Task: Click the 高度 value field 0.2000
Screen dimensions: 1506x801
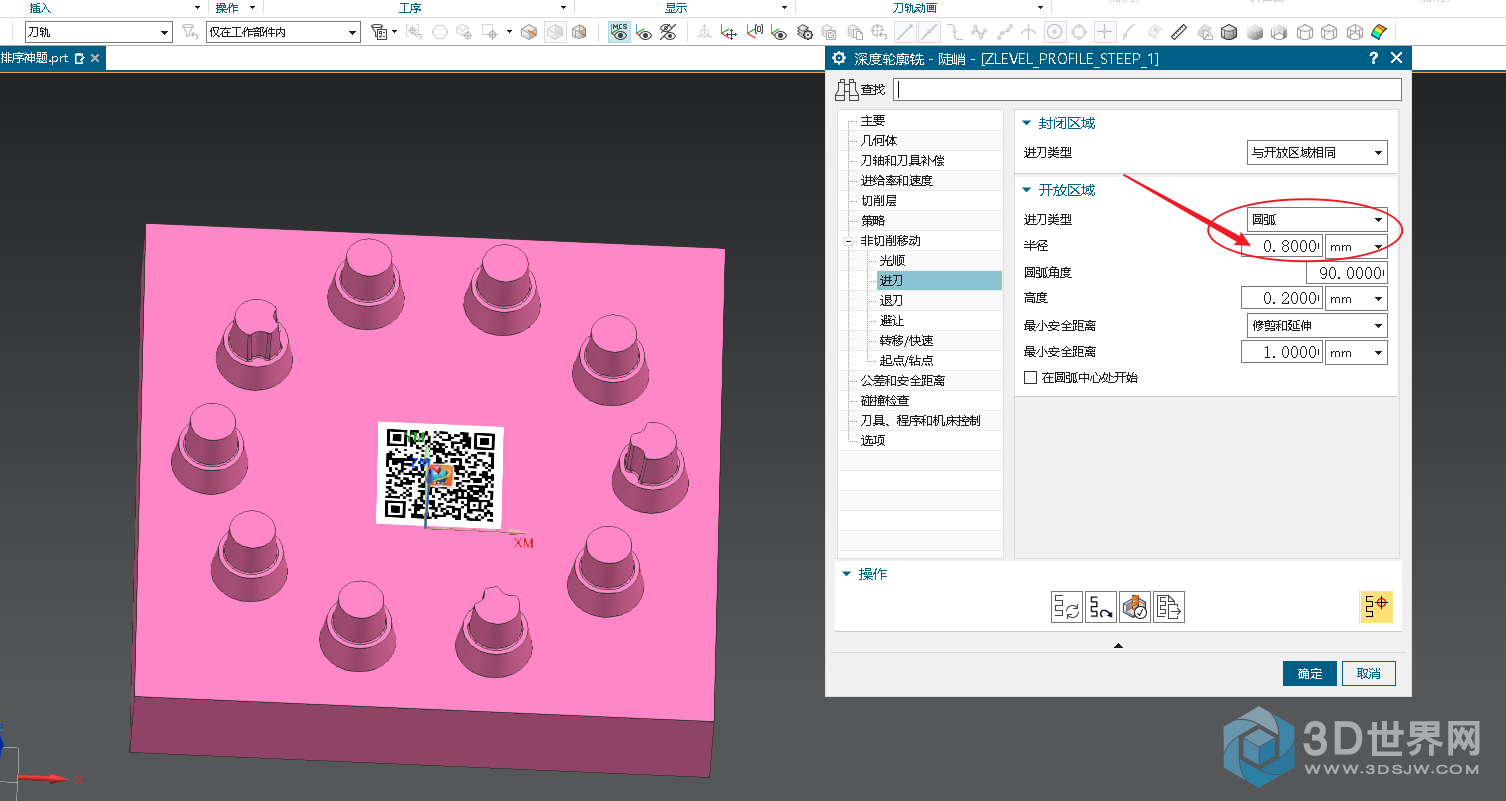Action: pos(1282,298)
